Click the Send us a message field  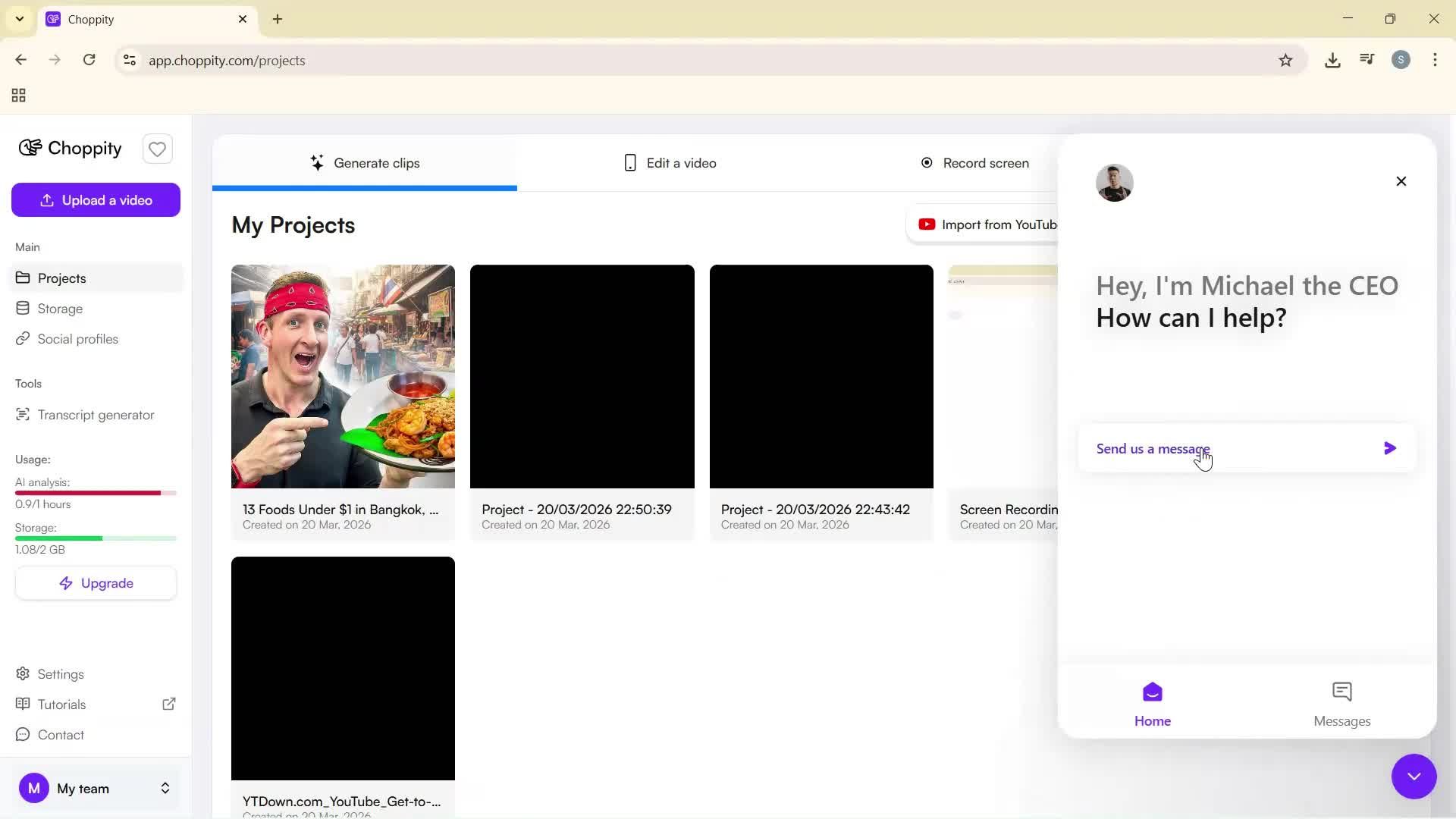pos(1213,448)
